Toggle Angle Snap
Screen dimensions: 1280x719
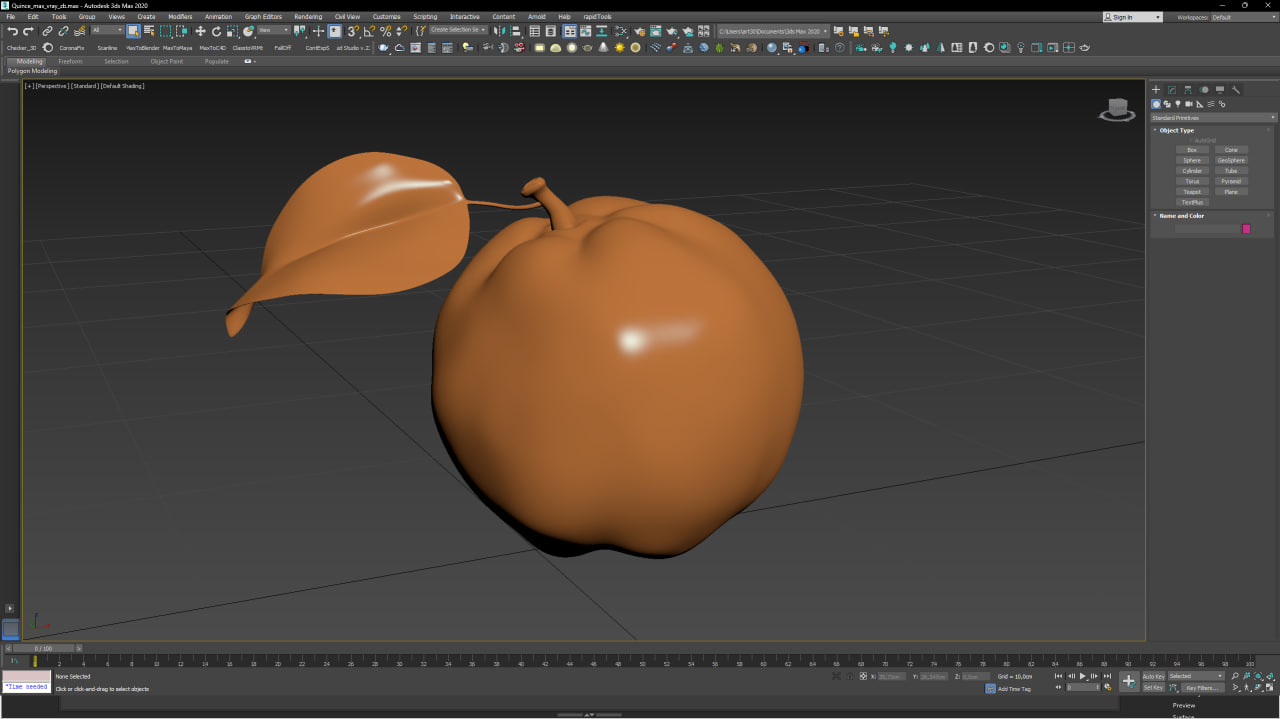coord(369,31)
